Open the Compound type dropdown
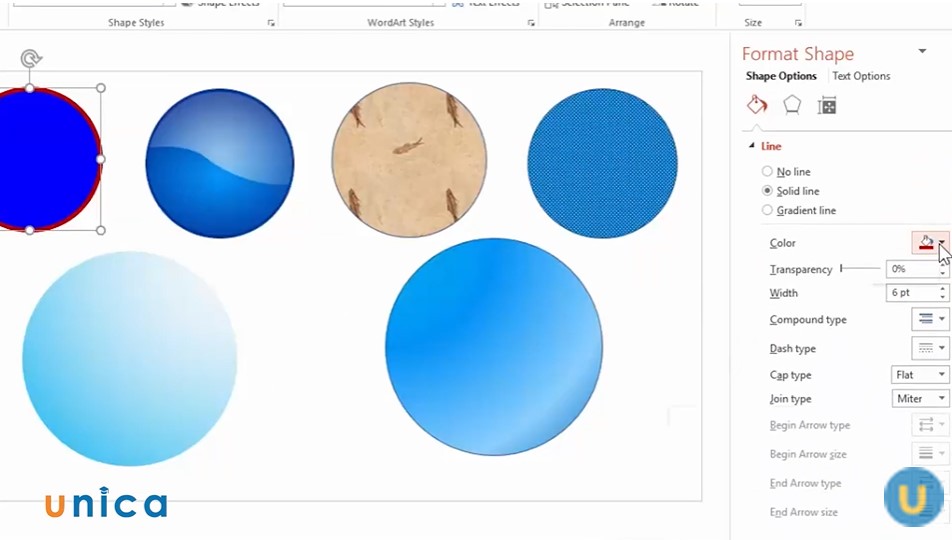Screen dimensions: 952x540 coord(930,320)
